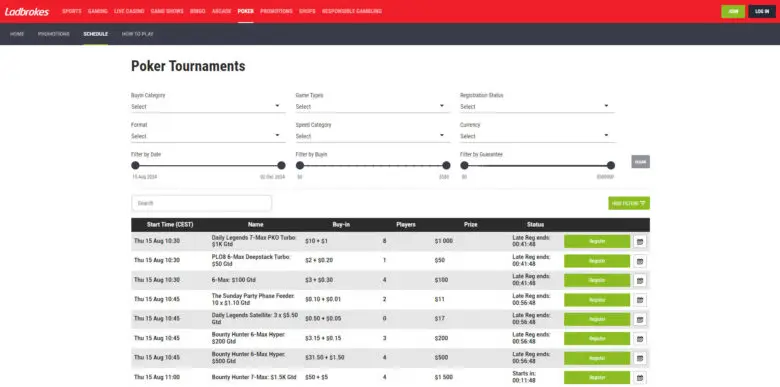Open the top bar Promotions menu item

pos(276,11)
